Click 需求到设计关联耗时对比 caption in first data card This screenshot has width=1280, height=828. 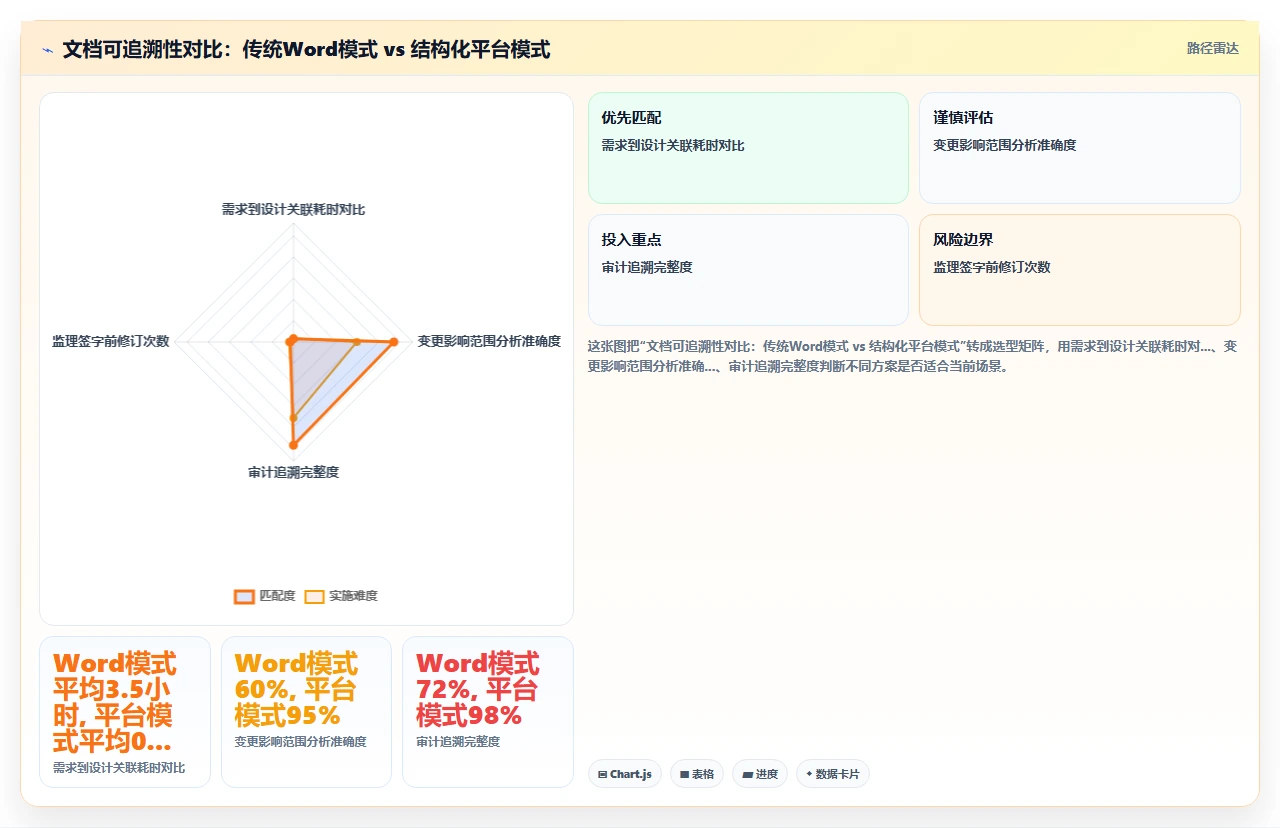point(119,768)
